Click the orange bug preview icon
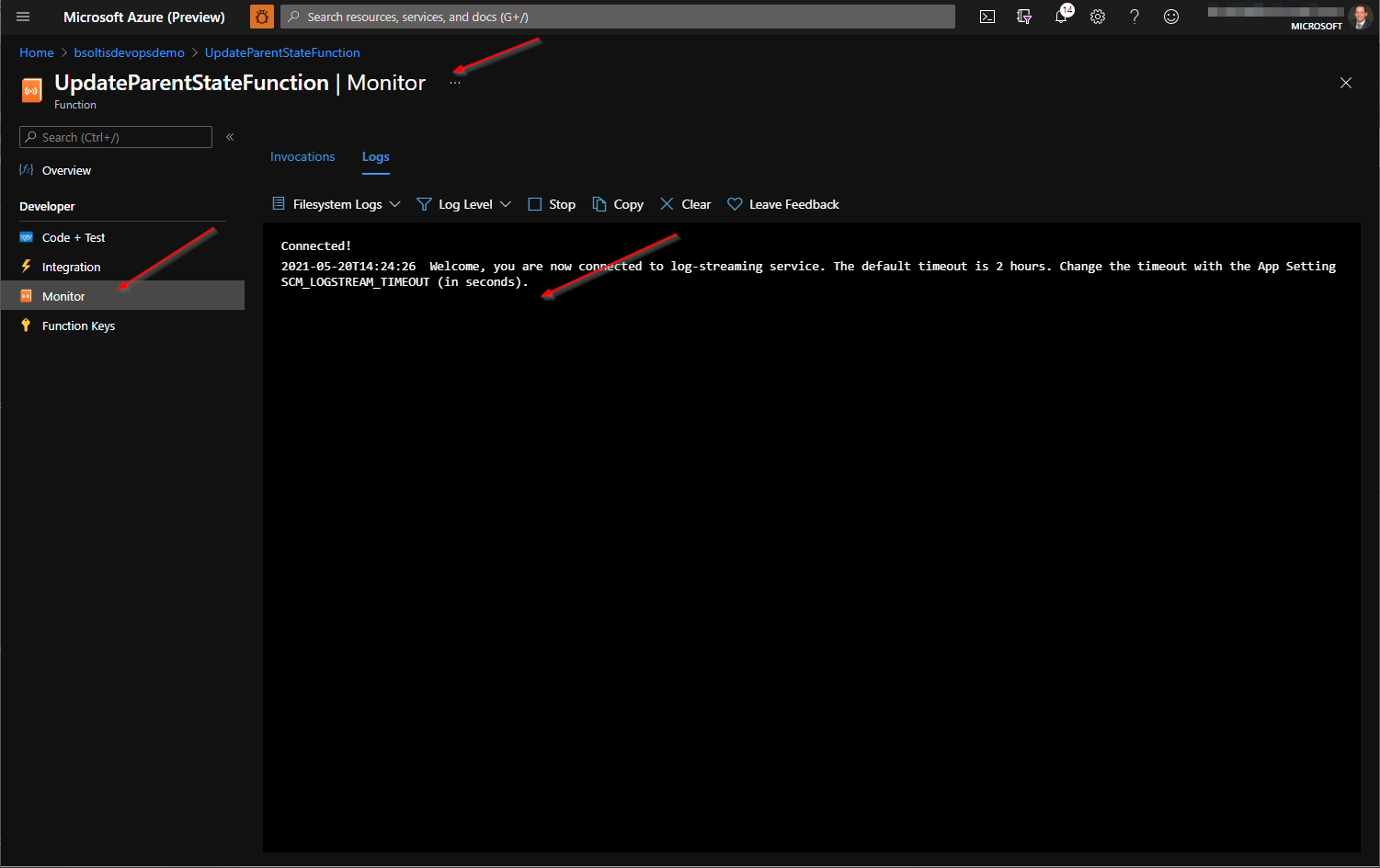 pyautogui.click(x=262, y=17)
